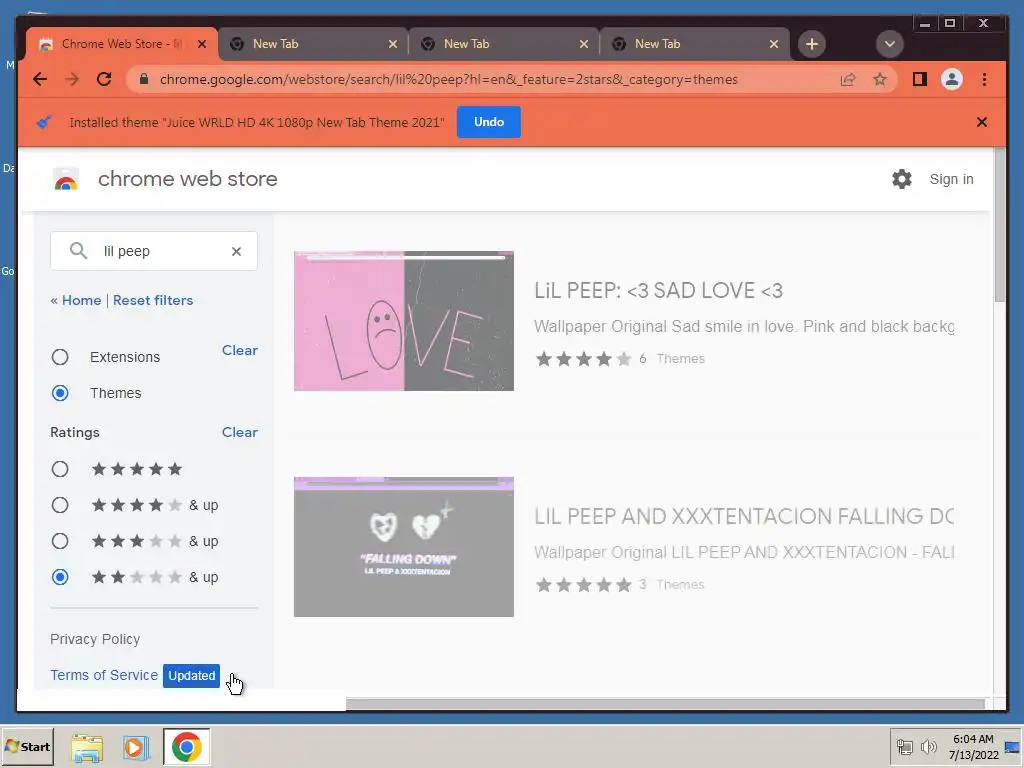This screenshot has width=1024, height=768.
Task: Click the taskbar clock showing 6:04 AM
Action: (x=974, y=746)
